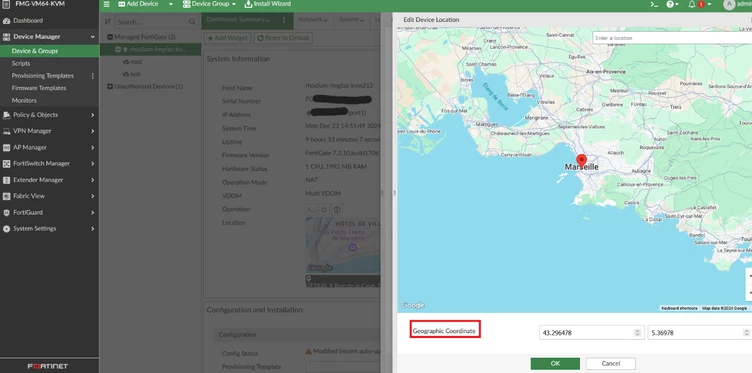Viewport: 752px width, 373px height.
Task: Open the CLI console icon
Action: (654, 4)
